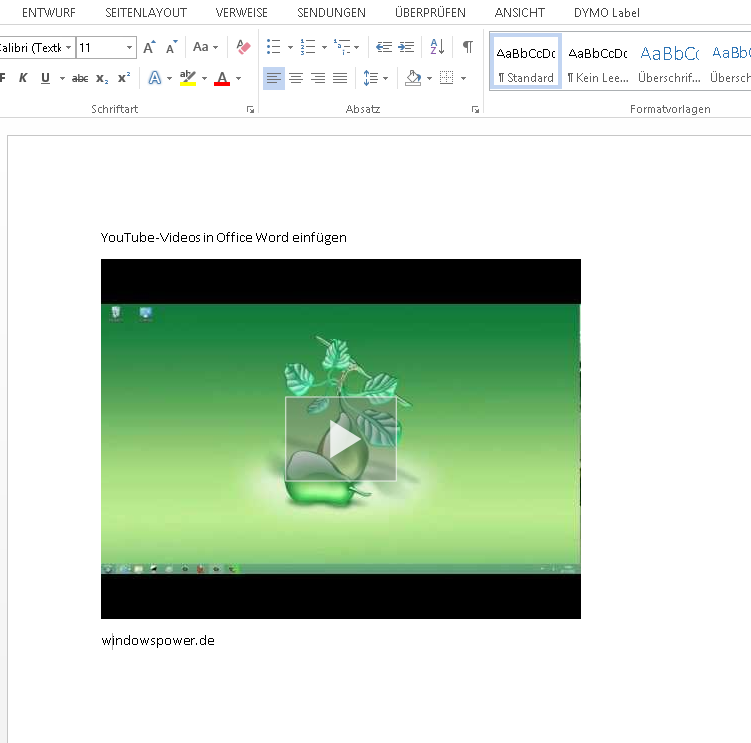Open the change case (Aa) dropdown
The image size is (751, 743).
205,47
